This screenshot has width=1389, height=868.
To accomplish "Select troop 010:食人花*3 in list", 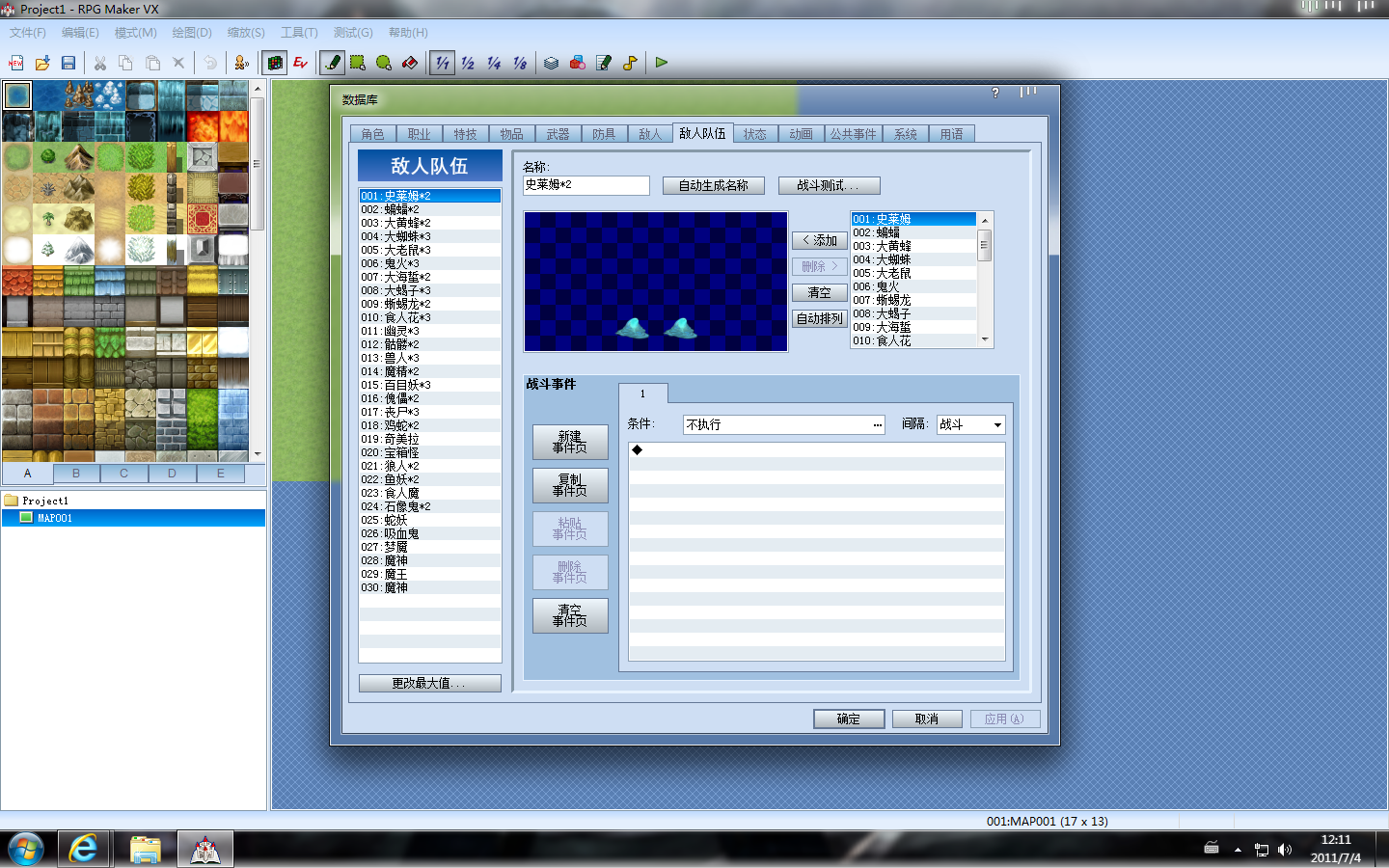I will click(x=429, y=317).
